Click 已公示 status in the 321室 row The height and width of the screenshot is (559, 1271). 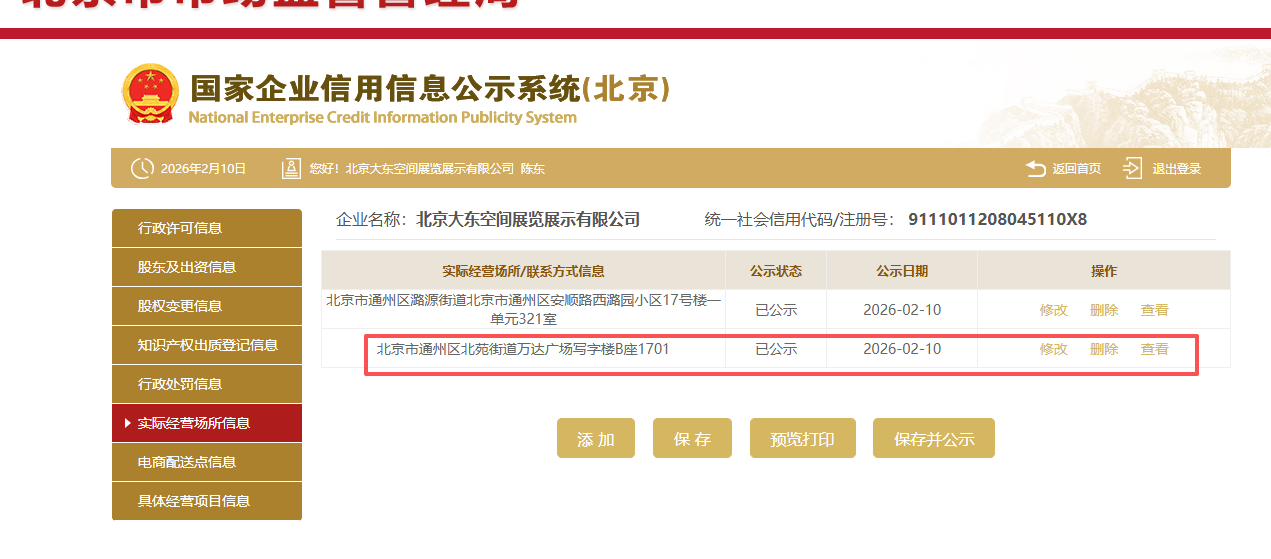click(x=776, y=310)
